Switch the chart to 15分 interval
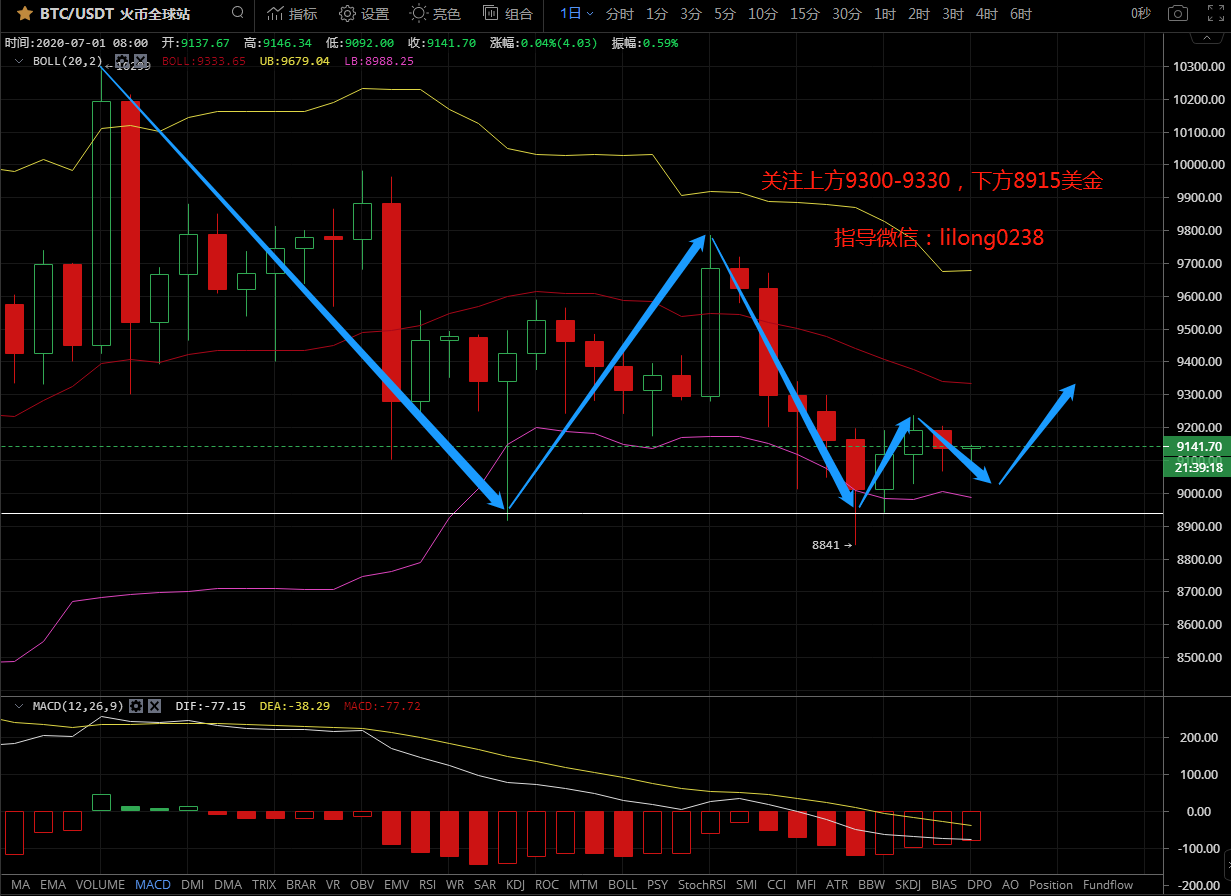The height and width of the screenshot is (896, 1231). (x=804, y=14)
